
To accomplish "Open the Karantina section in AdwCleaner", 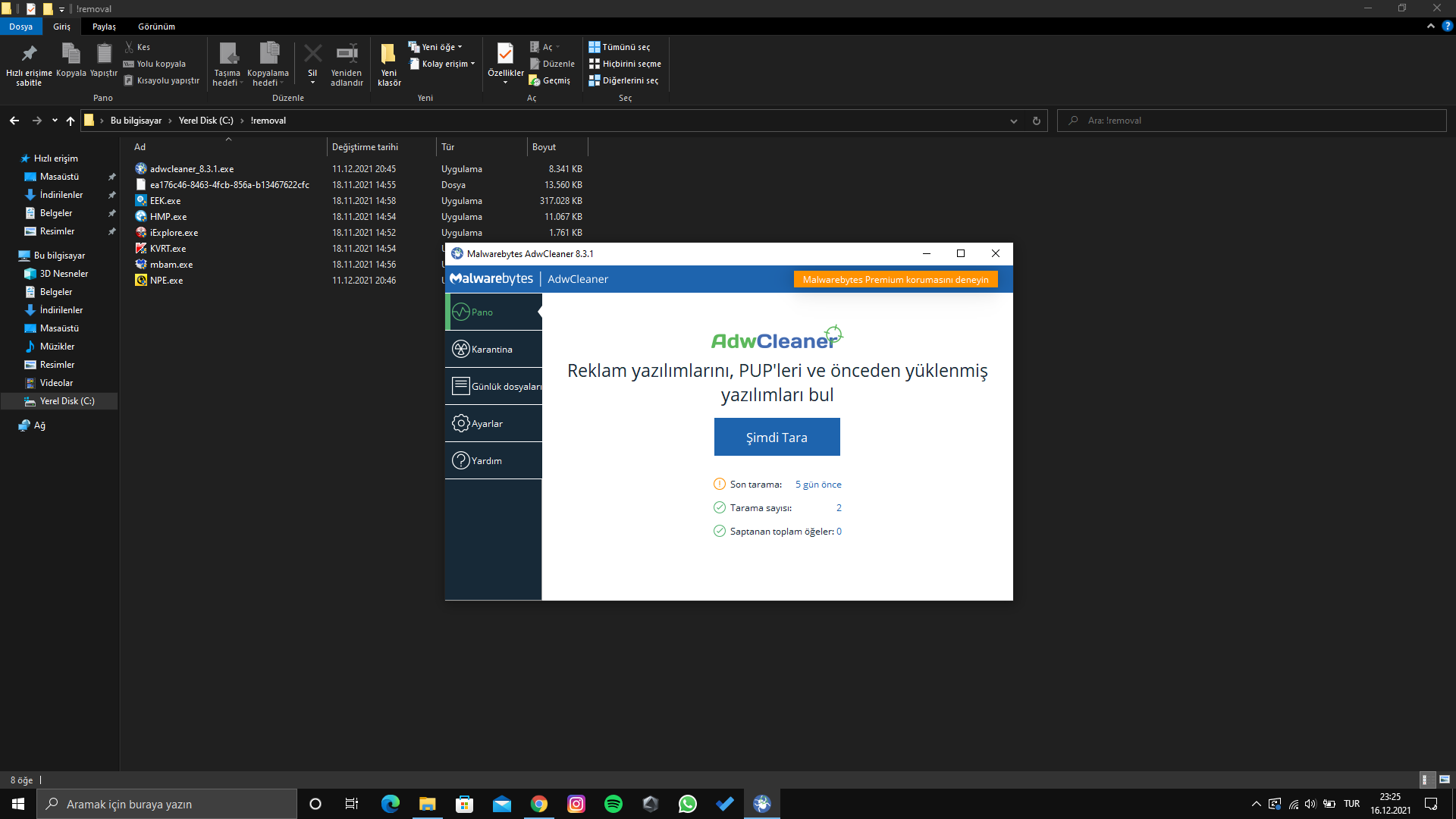I will point(493,349).
